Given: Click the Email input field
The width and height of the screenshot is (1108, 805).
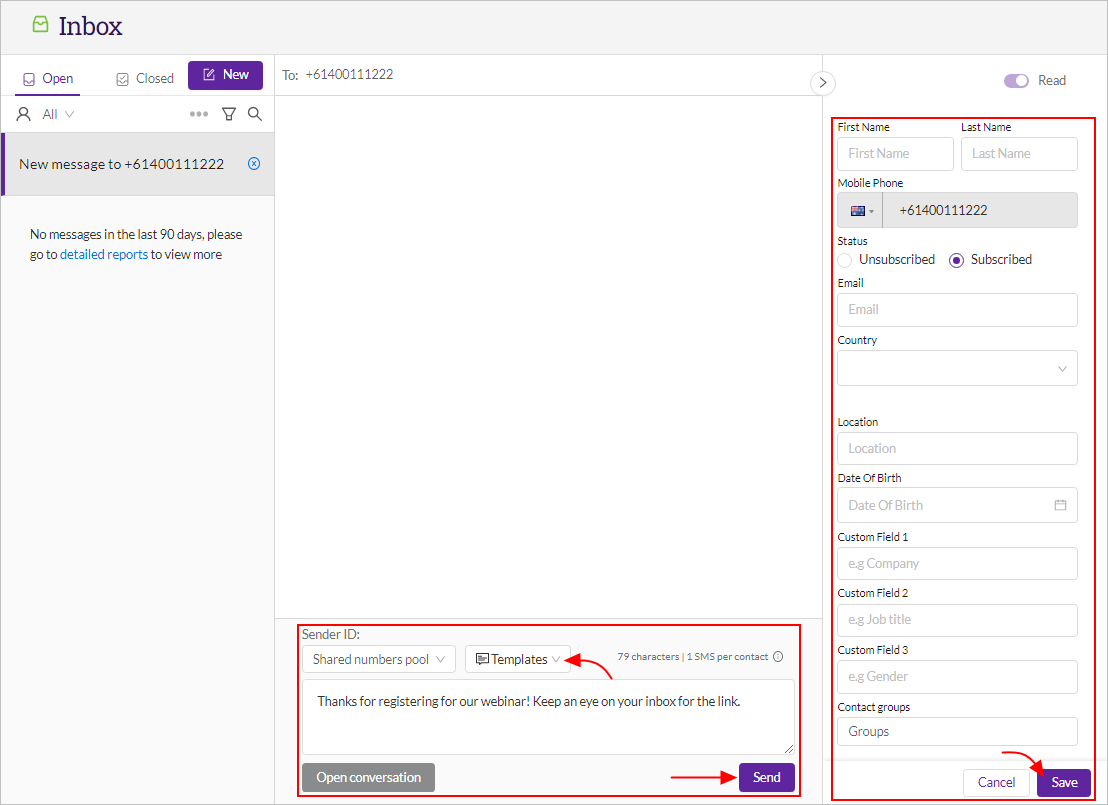Looking at the screenshot, I should click(956, 310).
